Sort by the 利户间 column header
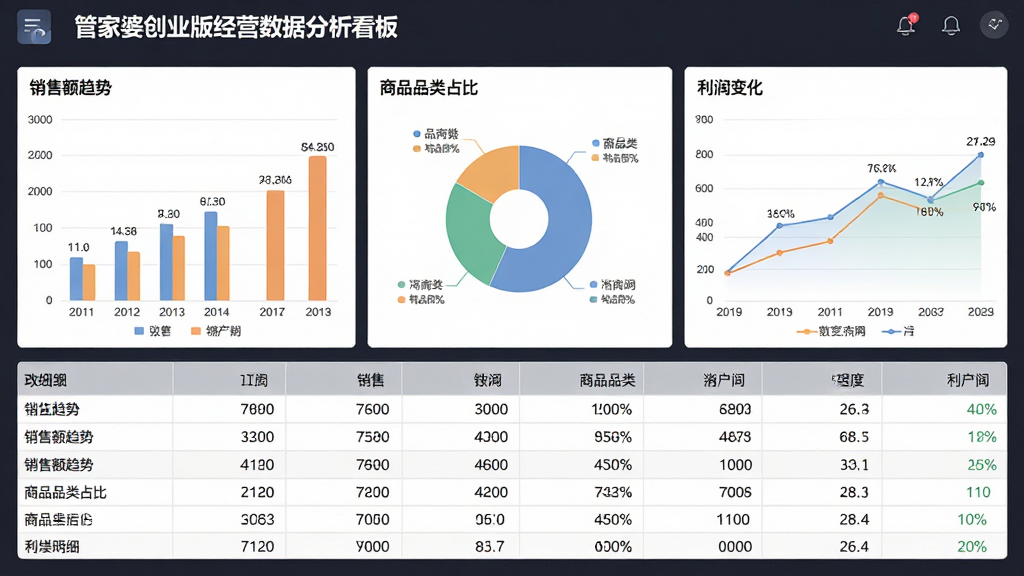This screenshot has height=576, width=1024. (968, 380)
